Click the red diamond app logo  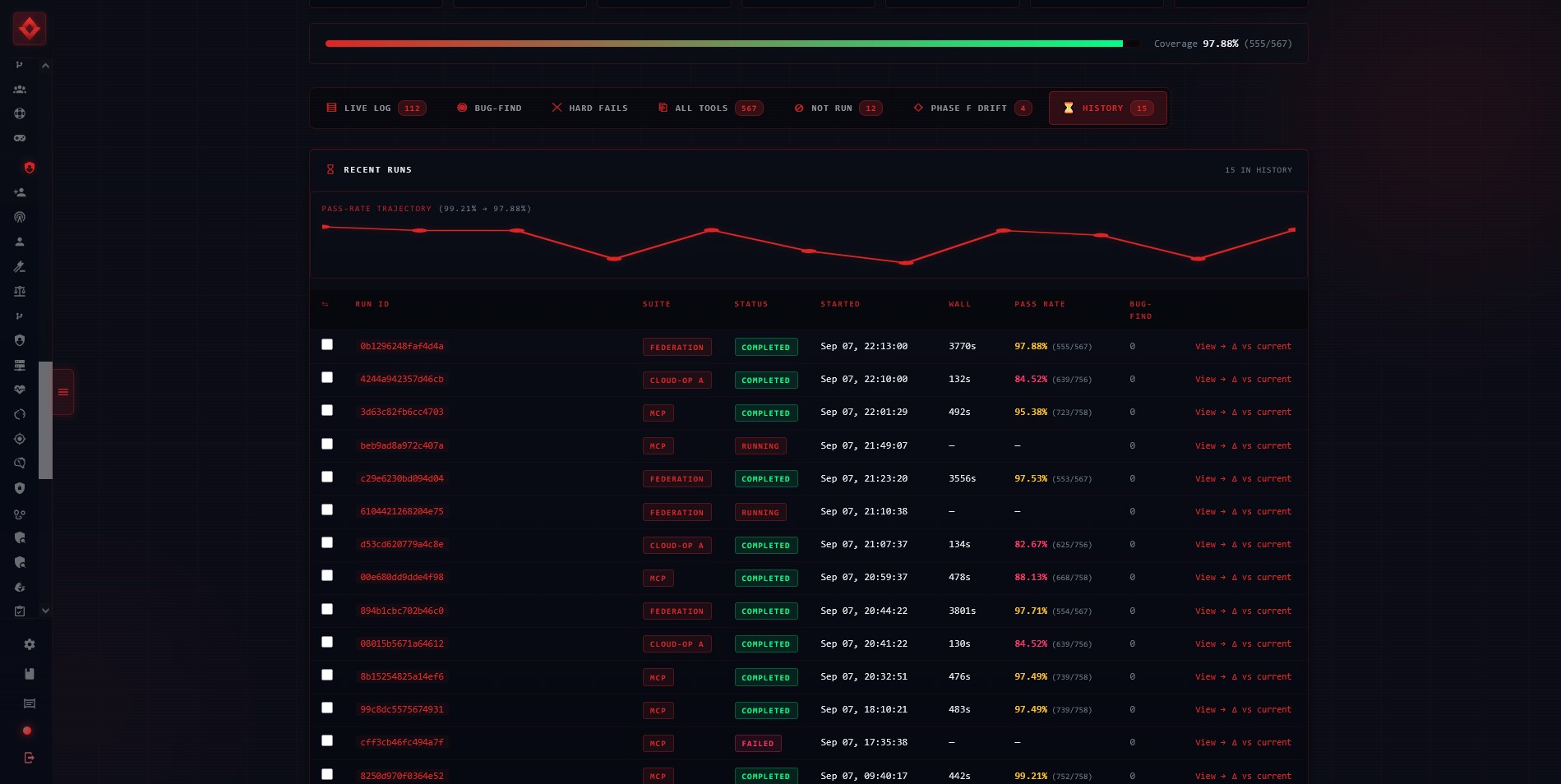coord(30,29)
